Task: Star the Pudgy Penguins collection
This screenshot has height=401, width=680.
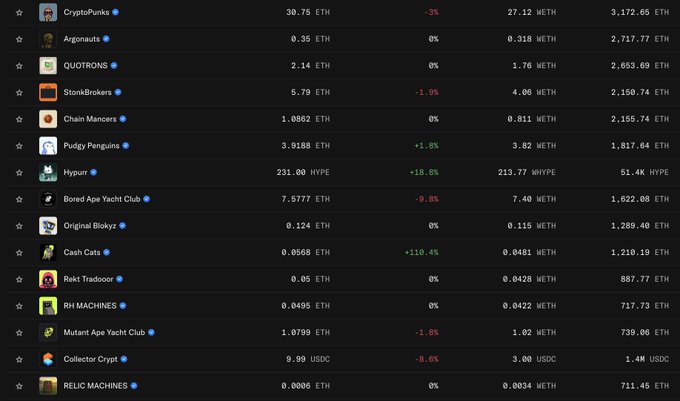Action: (x=19, y=146)
